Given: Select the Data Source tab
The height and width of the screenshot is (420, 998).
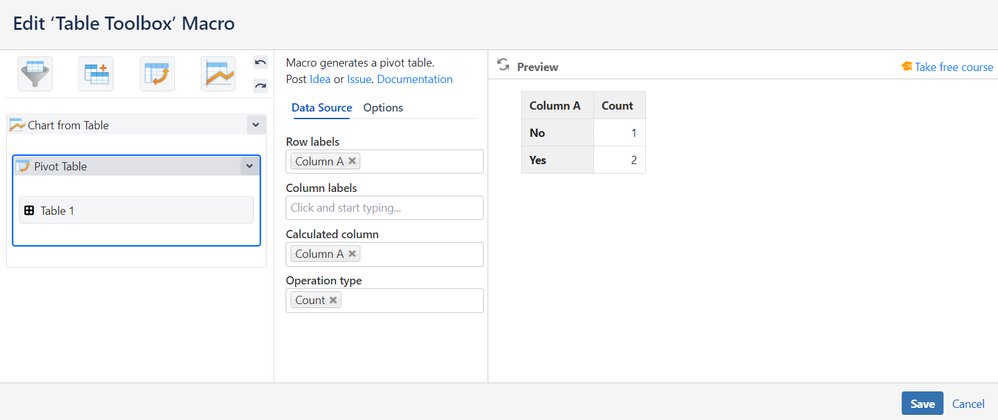Looking at the screenshot, I should click(321, 108).
